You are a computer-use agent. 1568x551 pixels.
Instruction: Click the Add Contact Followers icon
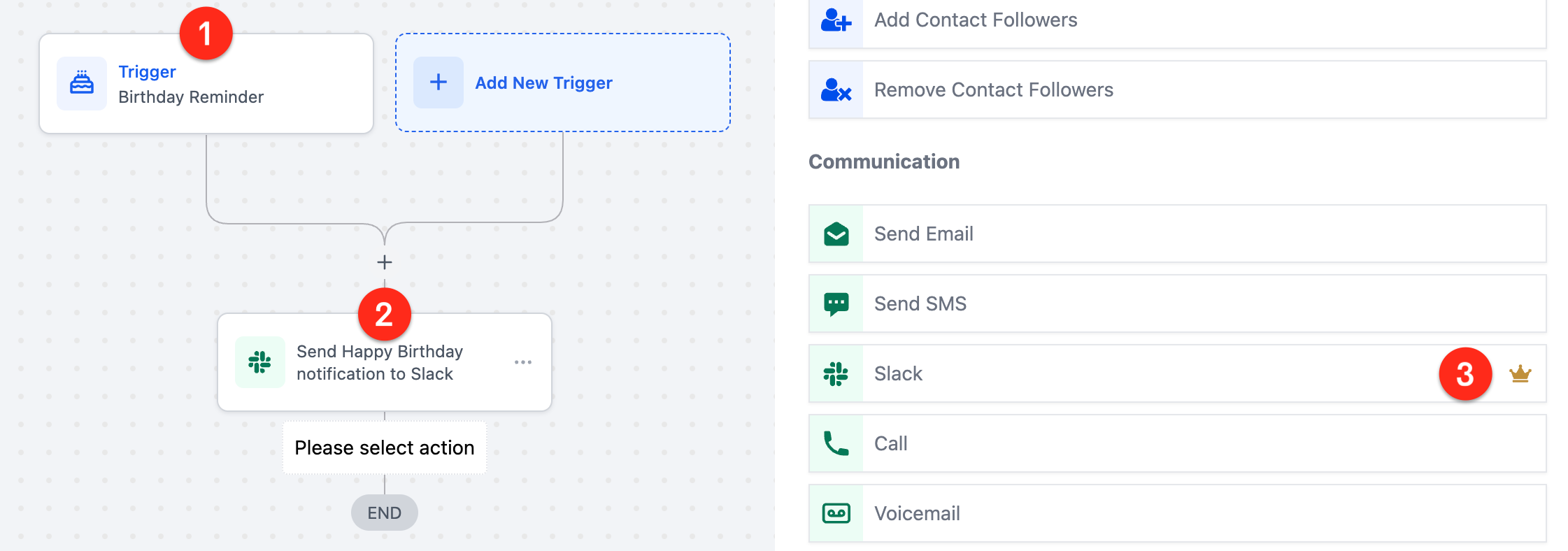coord(835,20)
